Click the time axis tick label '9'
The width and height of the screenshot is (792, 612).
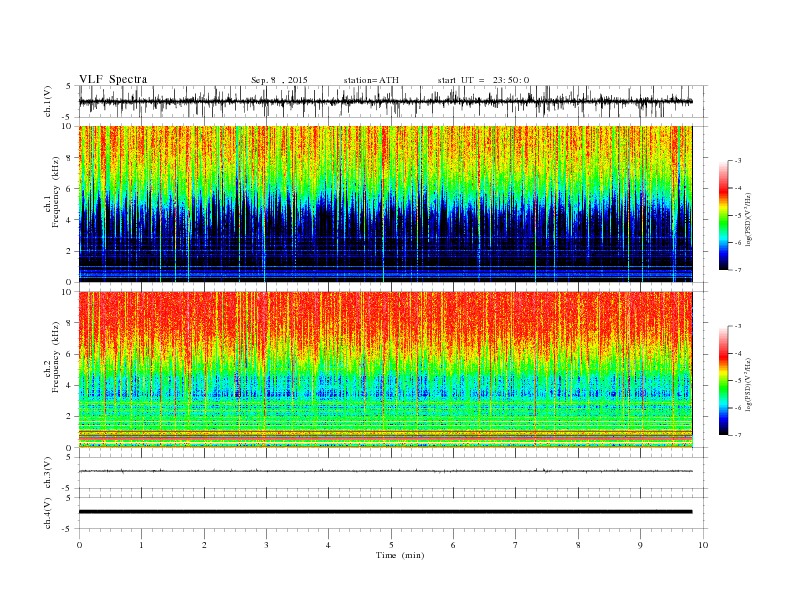pyautogui.click(x=640, y=545)
